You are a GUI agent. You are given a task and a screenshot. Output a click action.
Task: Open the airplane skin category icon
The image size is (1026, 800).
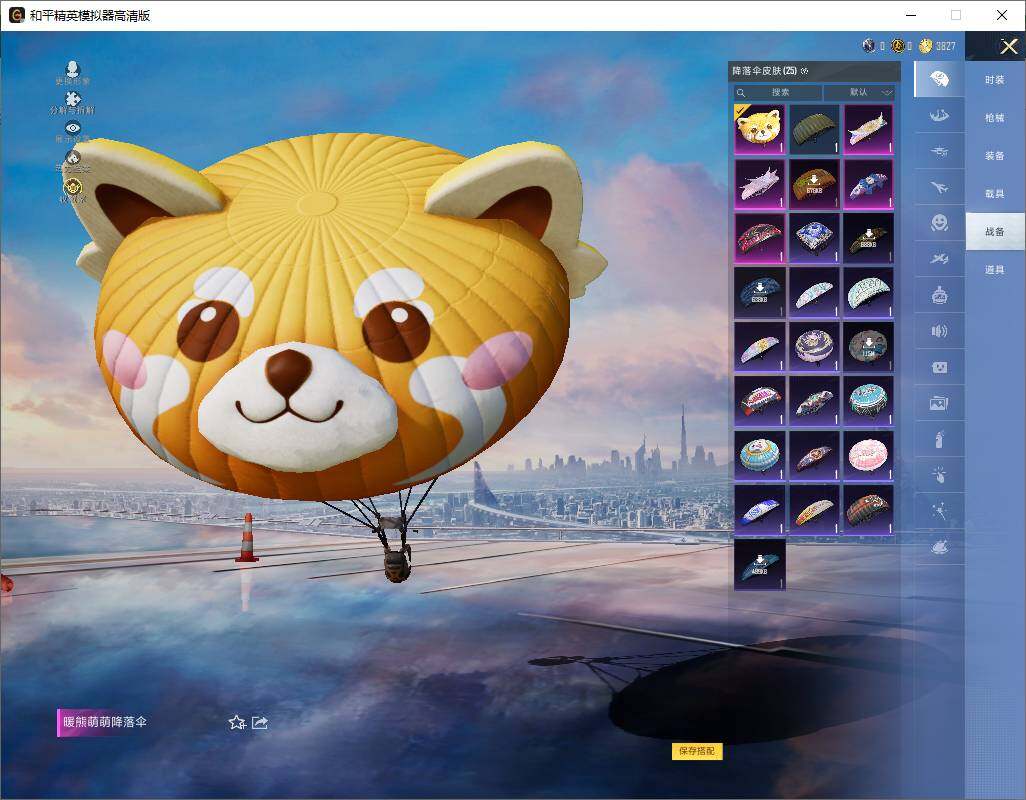(x=939, y=188)
